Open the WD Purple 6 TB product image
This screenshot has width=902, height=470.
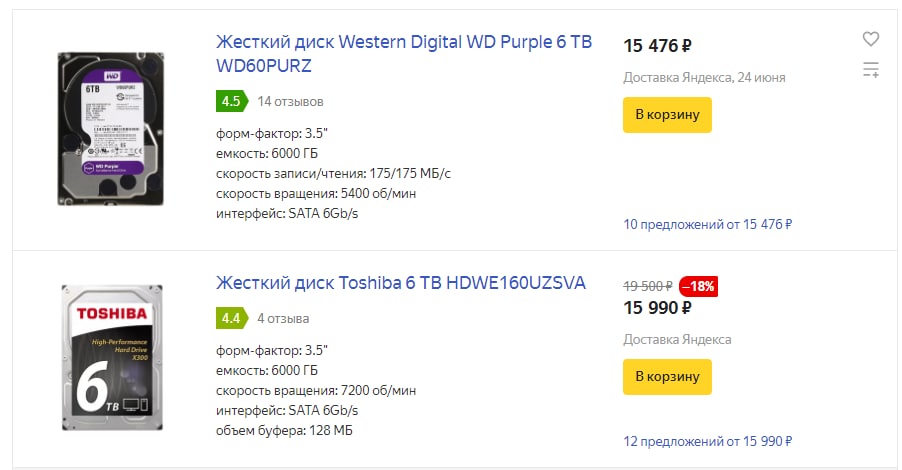pos(110,129)
